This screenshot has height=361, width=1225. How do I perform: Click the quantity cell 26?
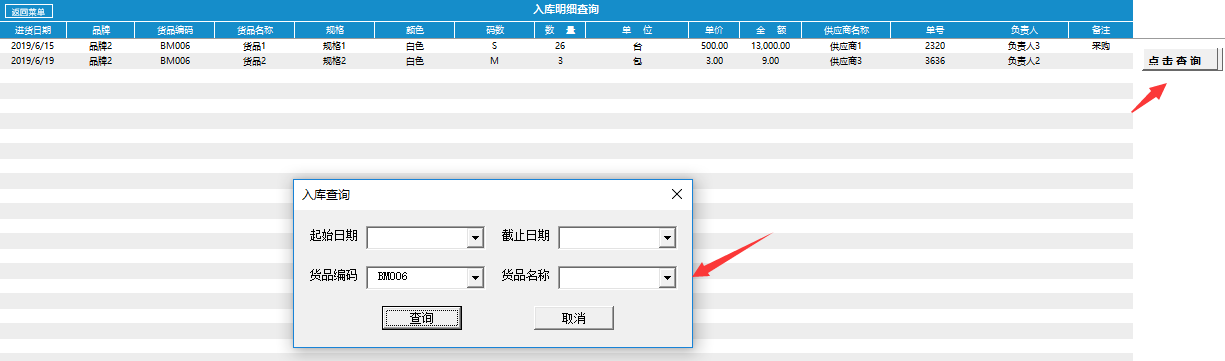pos(560,46)
